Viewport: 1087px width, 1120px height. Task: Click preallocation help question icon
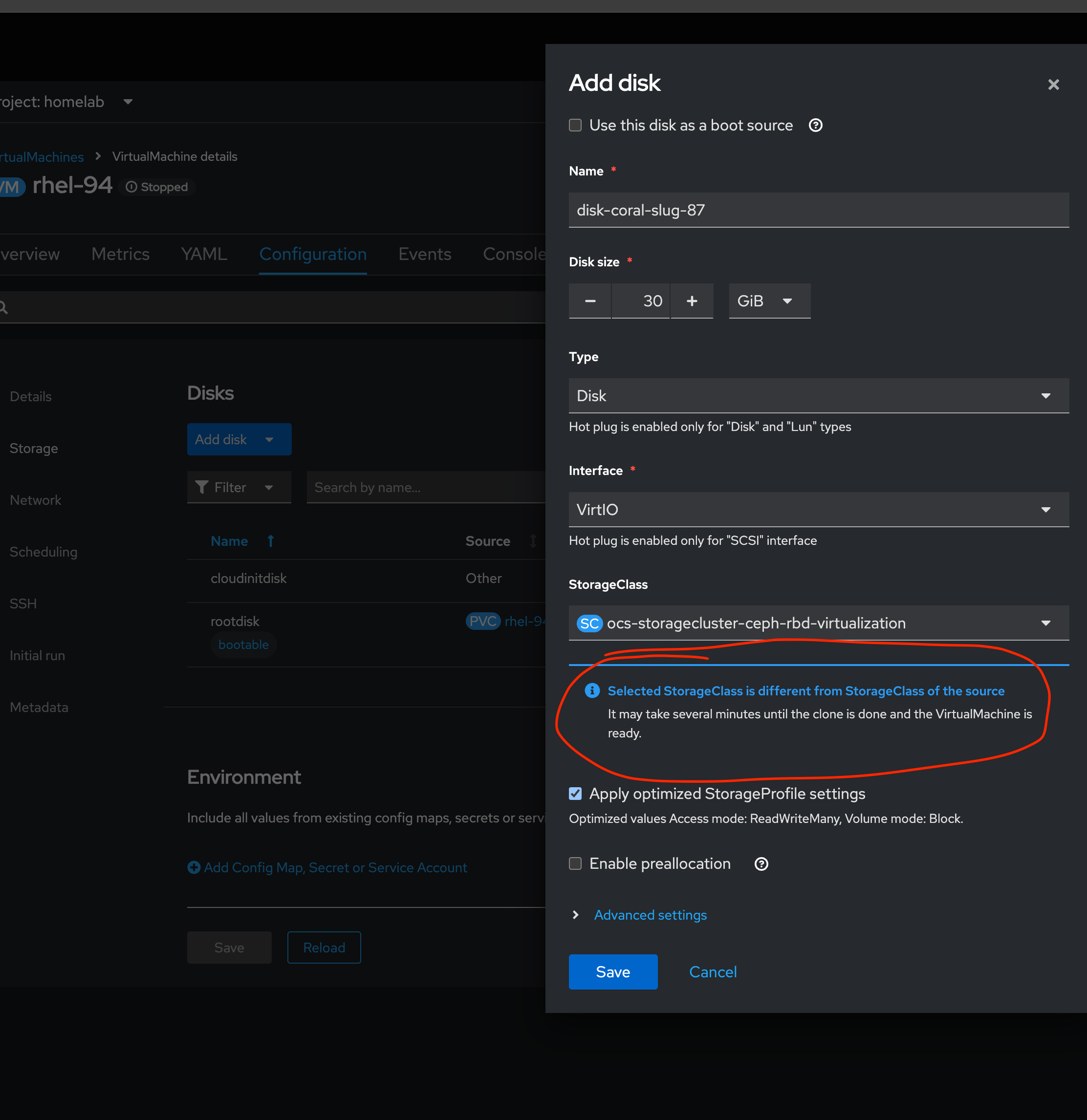761,864
